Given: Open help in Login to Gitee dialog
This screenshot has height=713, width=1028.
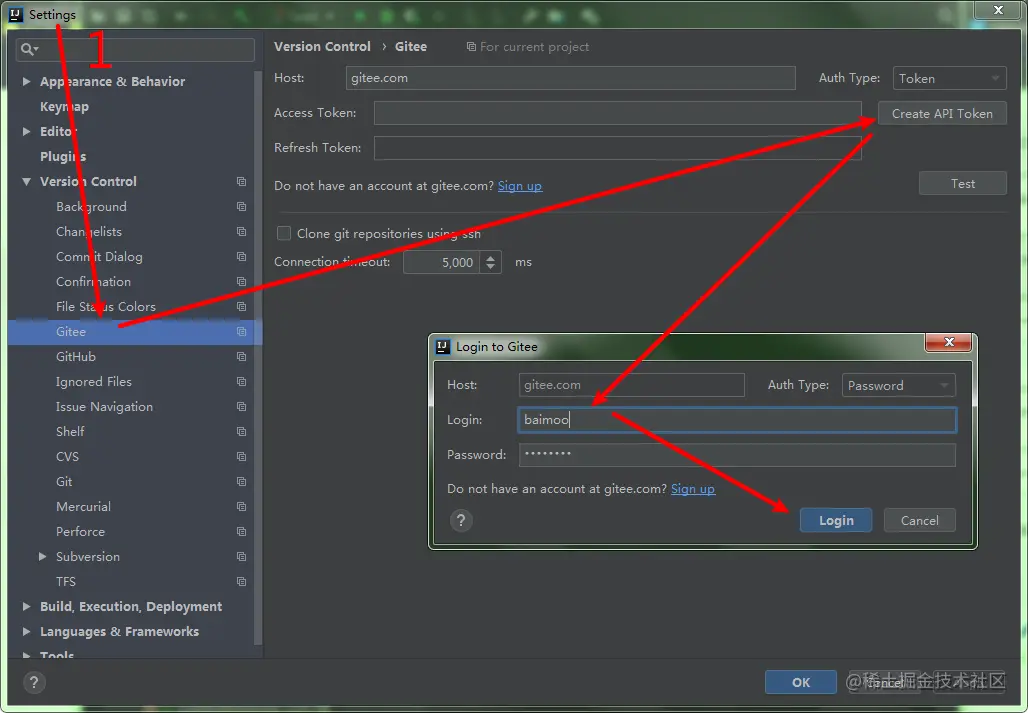Looking at the screenshot, I should 461,520.
